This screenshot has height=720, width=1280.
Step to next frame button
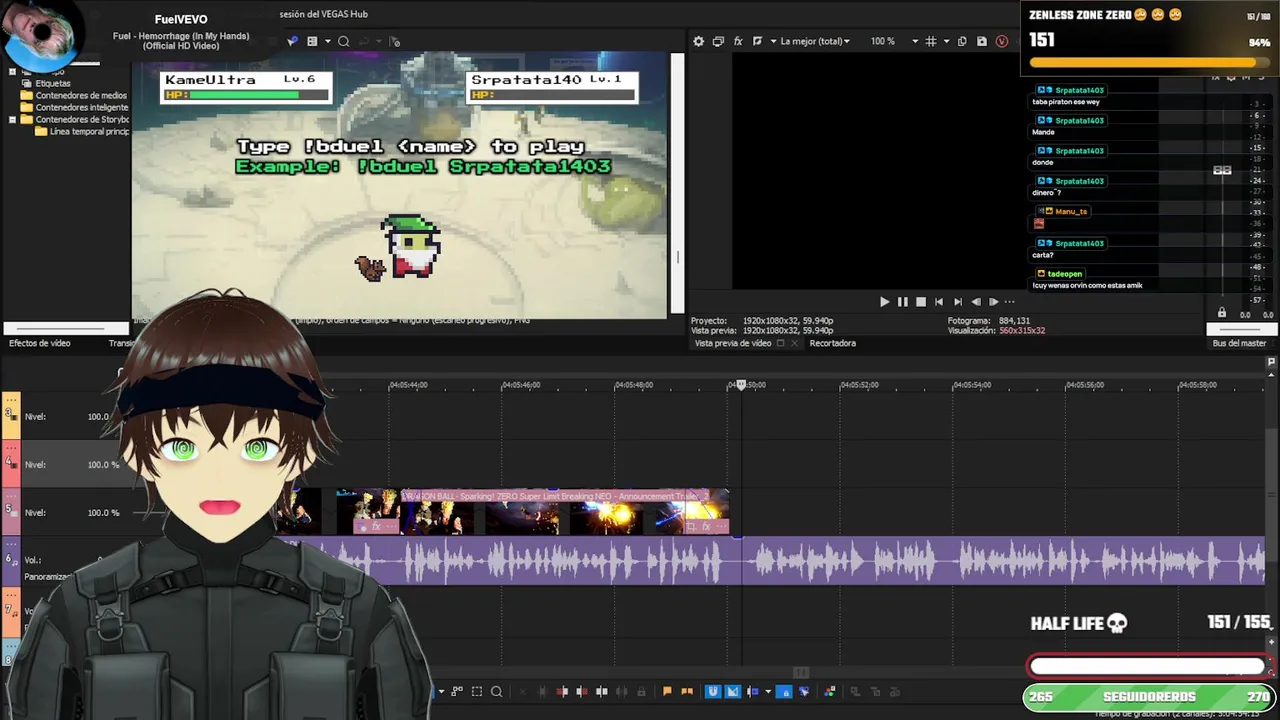coord(993,301)
